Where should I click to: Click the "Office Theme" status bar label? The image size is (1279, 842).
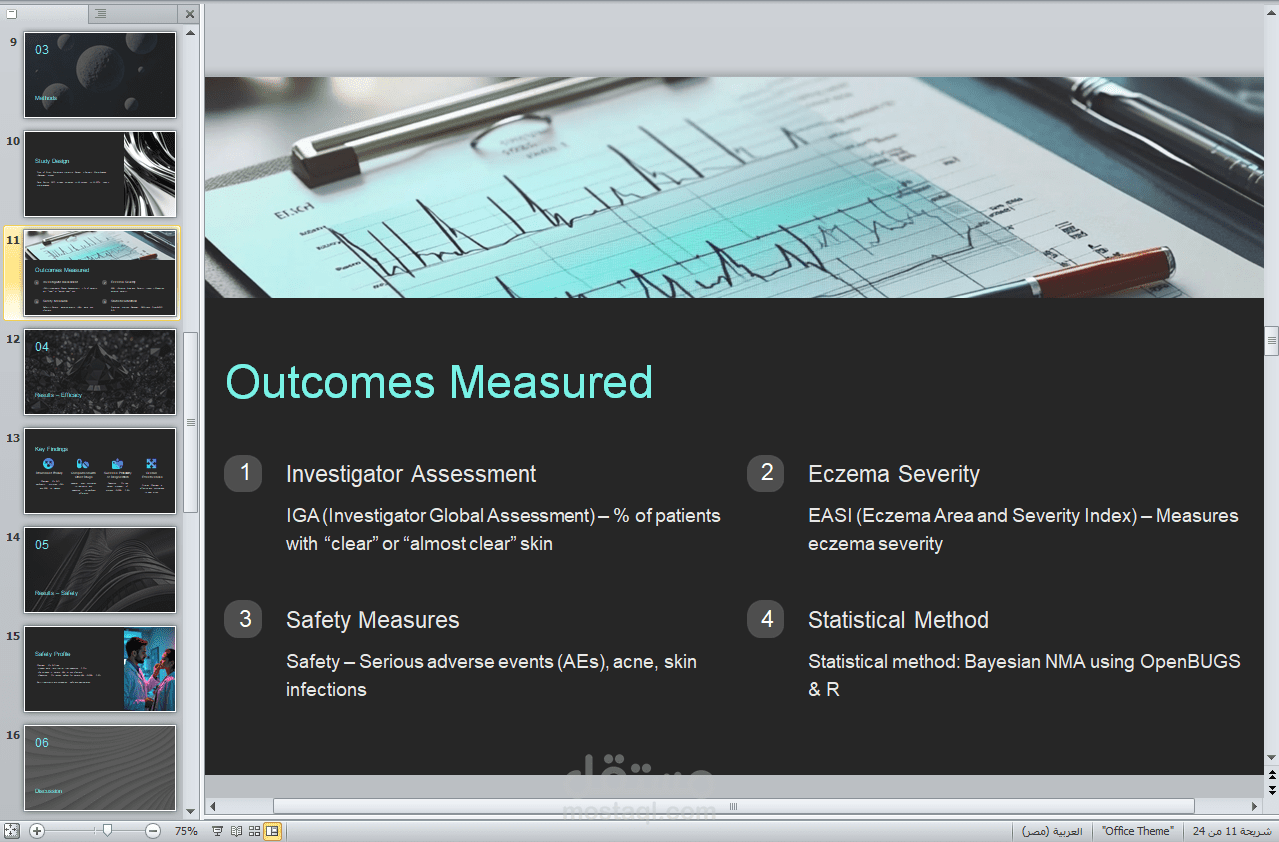(1137, 831)
